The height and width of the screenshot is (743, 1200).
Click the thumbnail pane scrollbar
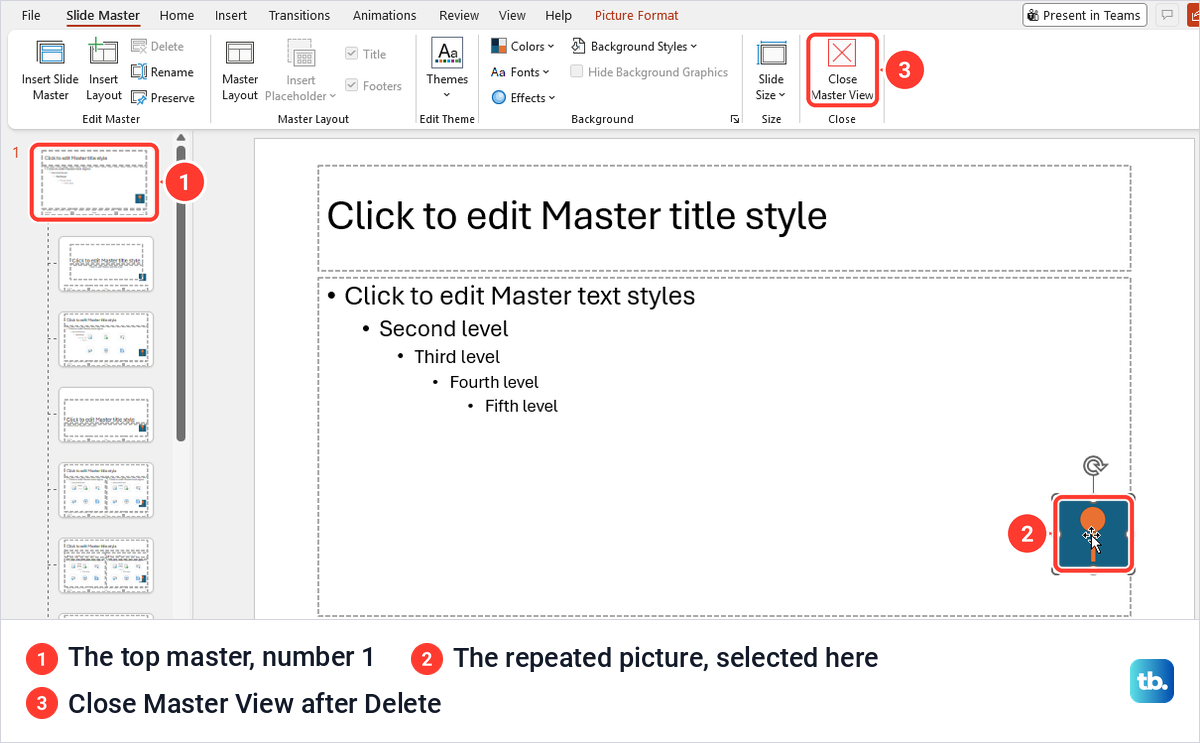(181, 294)
